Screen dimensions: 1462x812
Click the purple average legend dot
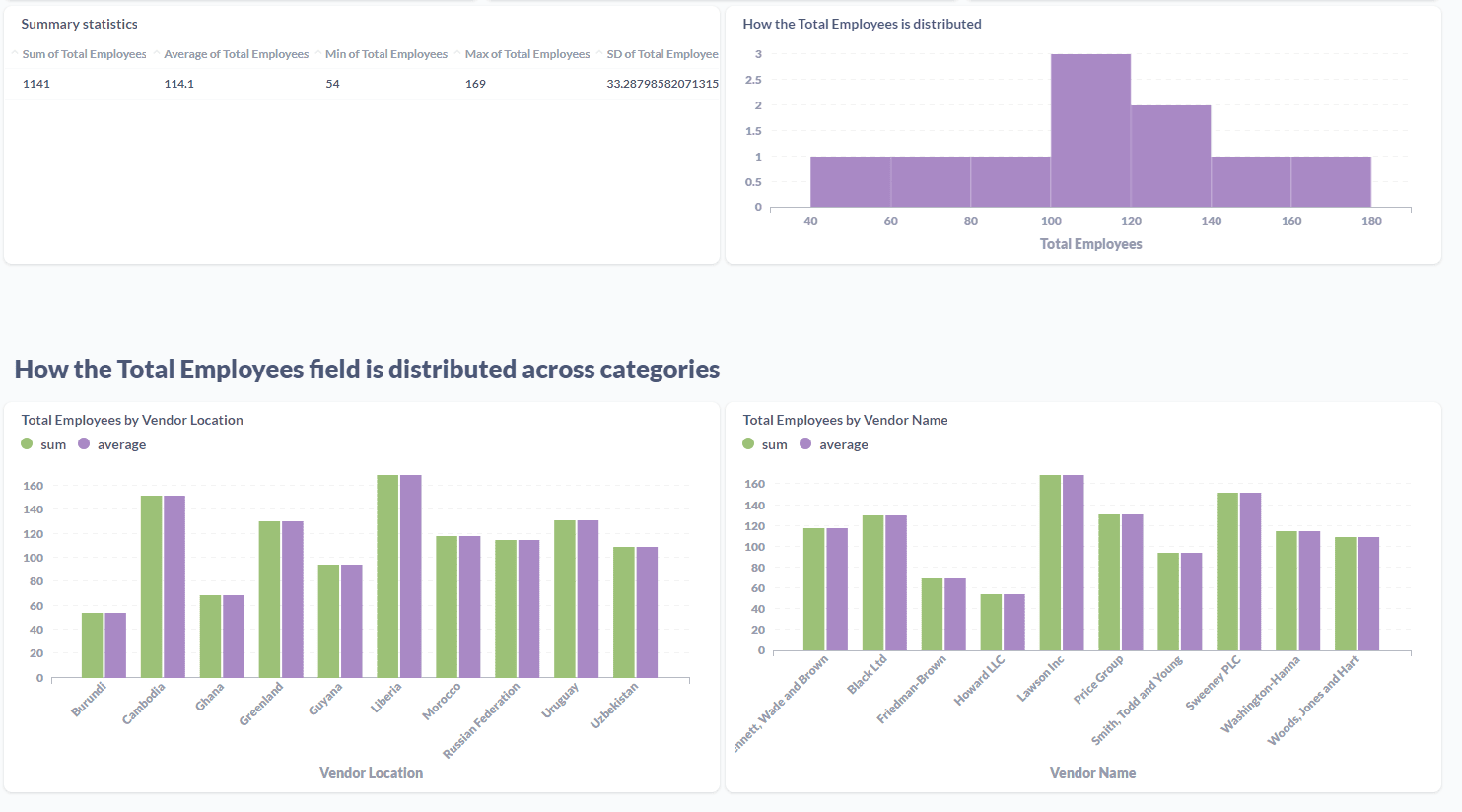[x=85, y=444]
